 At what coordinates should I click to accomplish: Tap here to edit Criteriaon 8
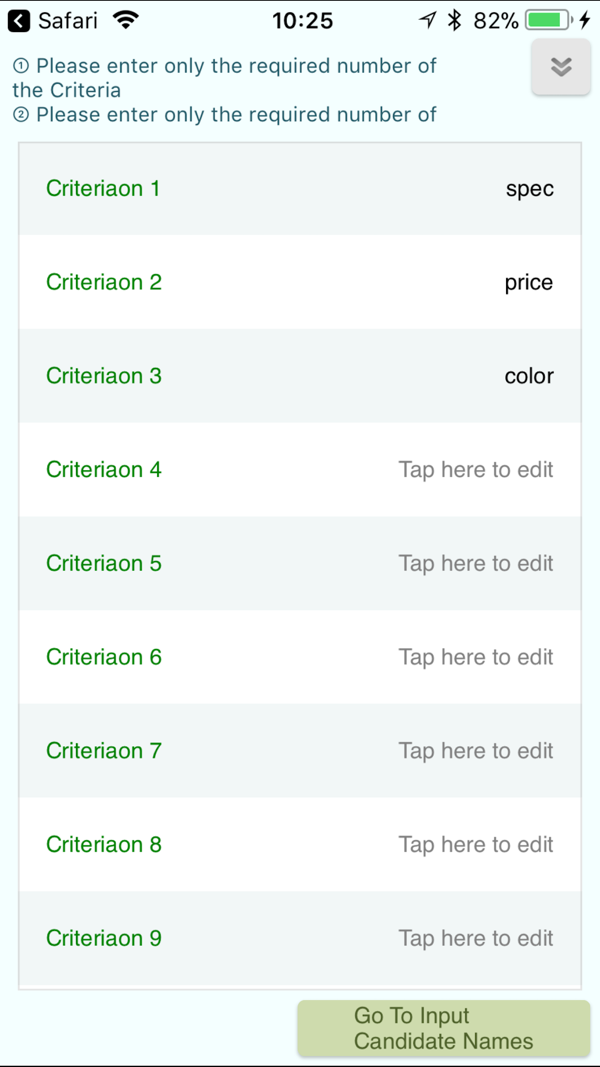476,845
